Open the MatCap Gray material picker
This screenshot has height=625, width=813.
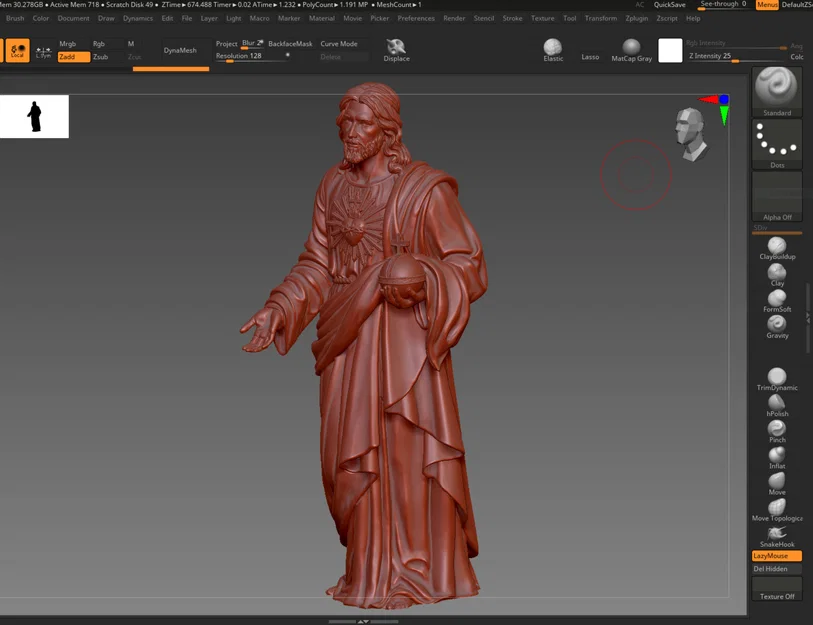click(x=631, y=50)
